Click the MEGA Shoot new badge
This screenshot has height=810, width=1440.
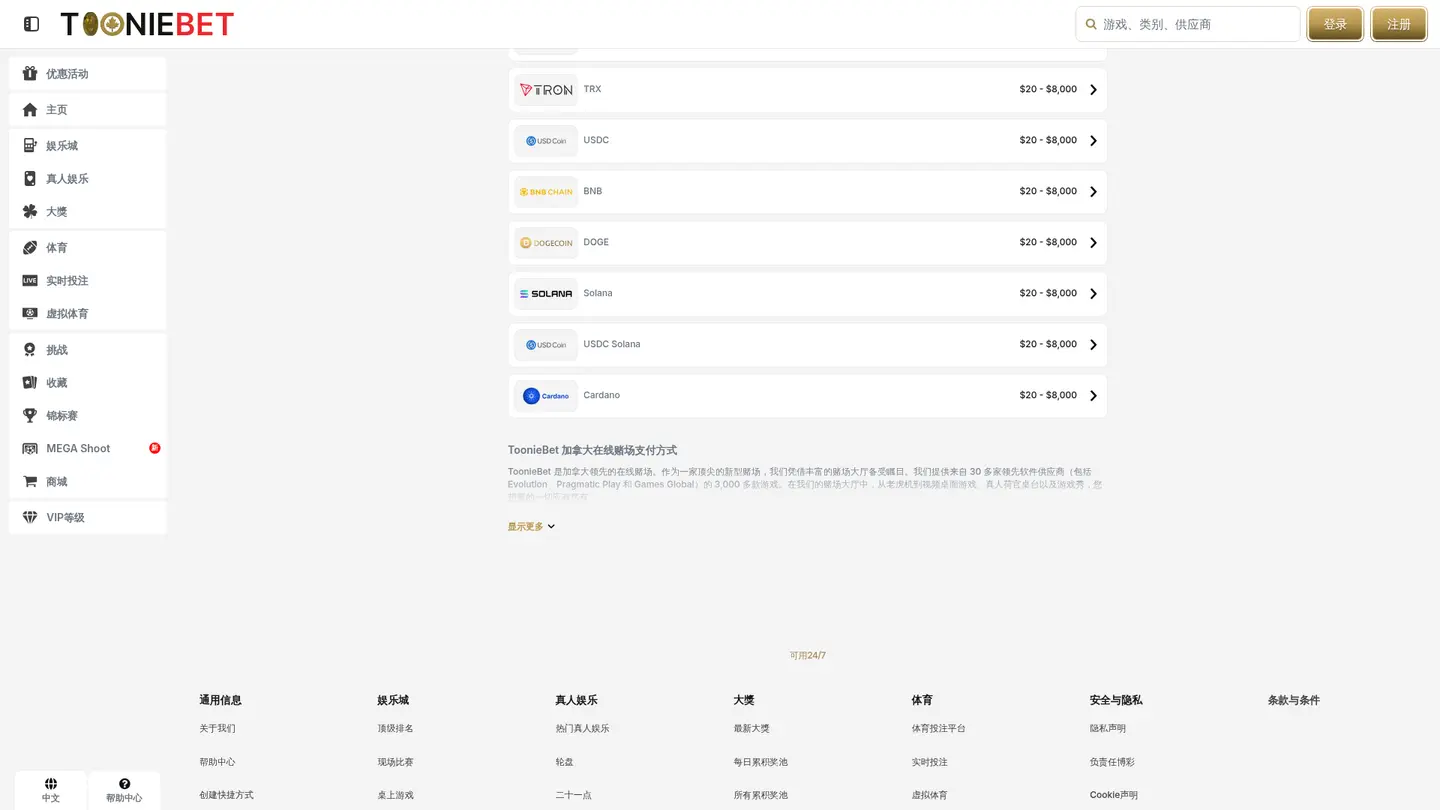pyautogui.click(x=155, y=448)
